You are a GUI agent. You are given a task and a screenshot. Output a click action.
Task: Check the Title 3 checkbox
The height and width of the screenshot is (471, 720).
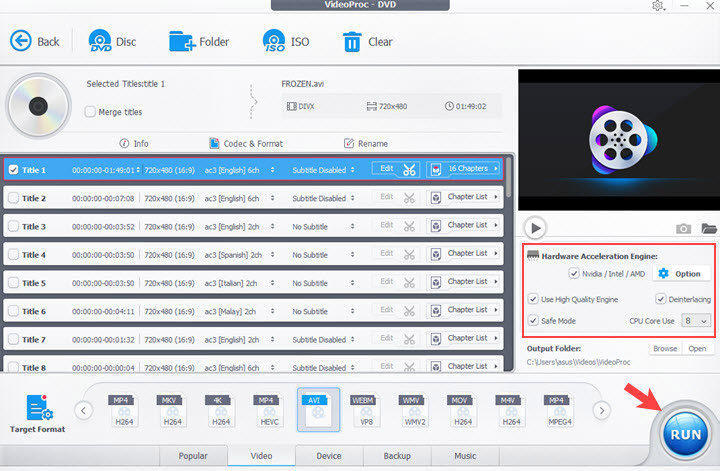[x=13, y=226]
